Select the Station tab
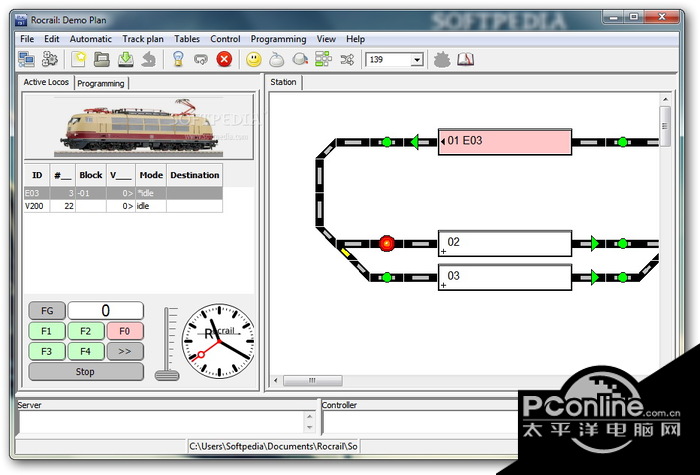This screenshot has height=475, width=700. pyautogui.click(x=283, y=82)
